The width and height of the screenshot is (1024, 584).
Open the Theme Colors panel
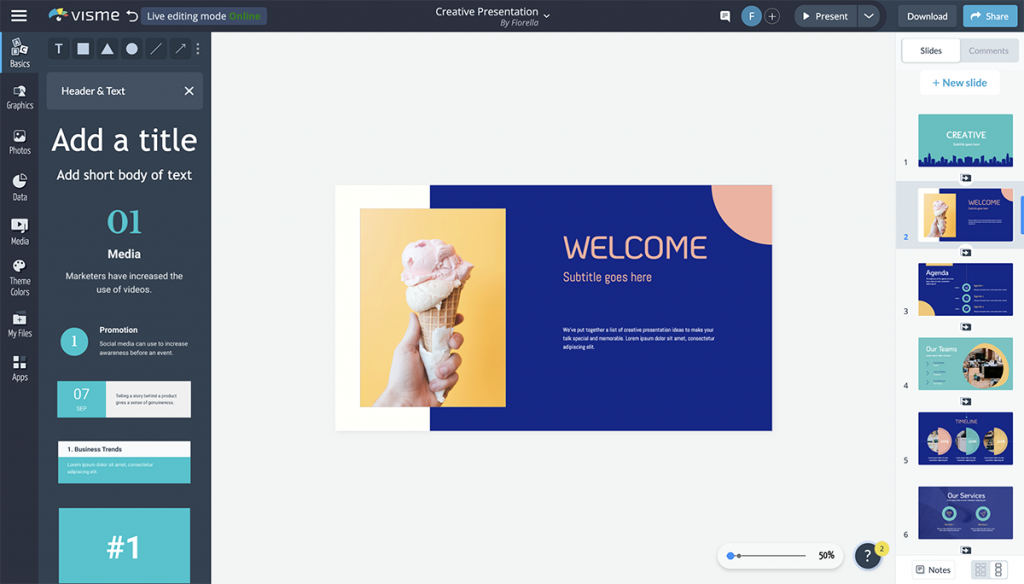[20, 277]
